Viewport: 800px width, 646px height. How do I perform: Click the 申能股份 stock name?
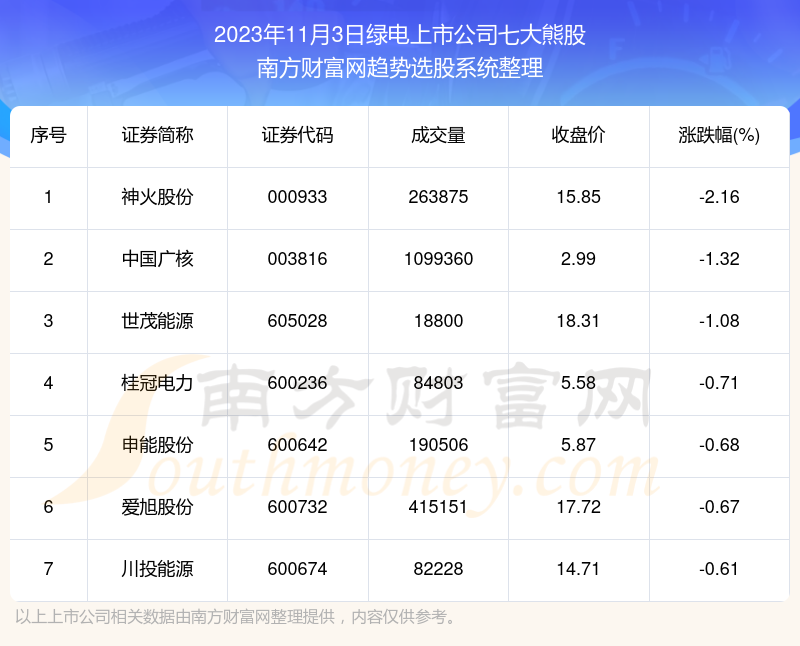pos(157,445)
